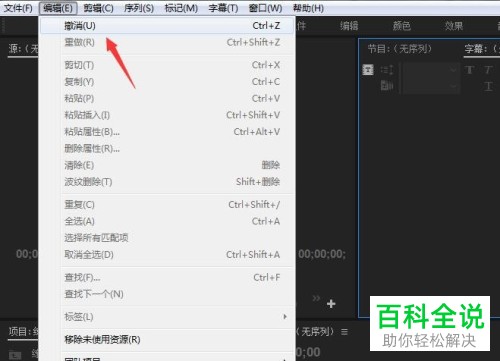This screenshot has width=500, height=361.
Task: Click the 00;00;00; timecode in source monitor
Action: pos(322,254)
